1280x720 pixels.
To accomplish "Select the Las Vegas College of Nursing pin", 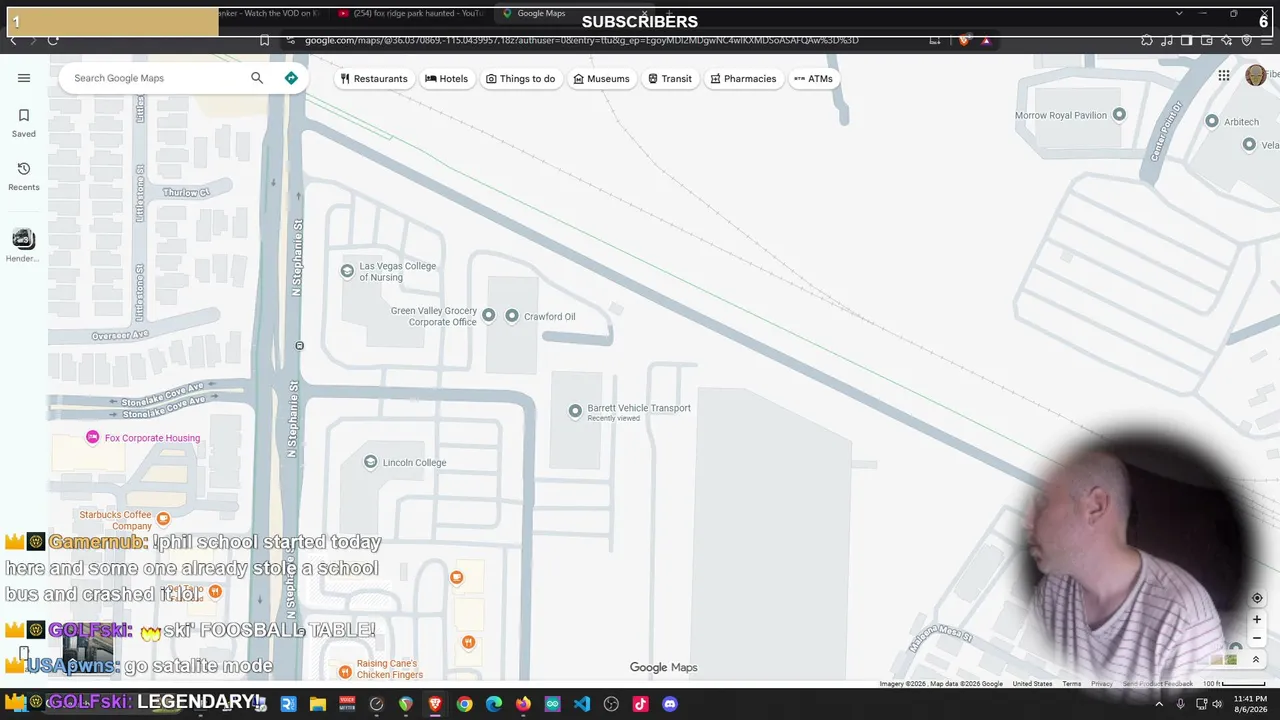I will (347, 271).
